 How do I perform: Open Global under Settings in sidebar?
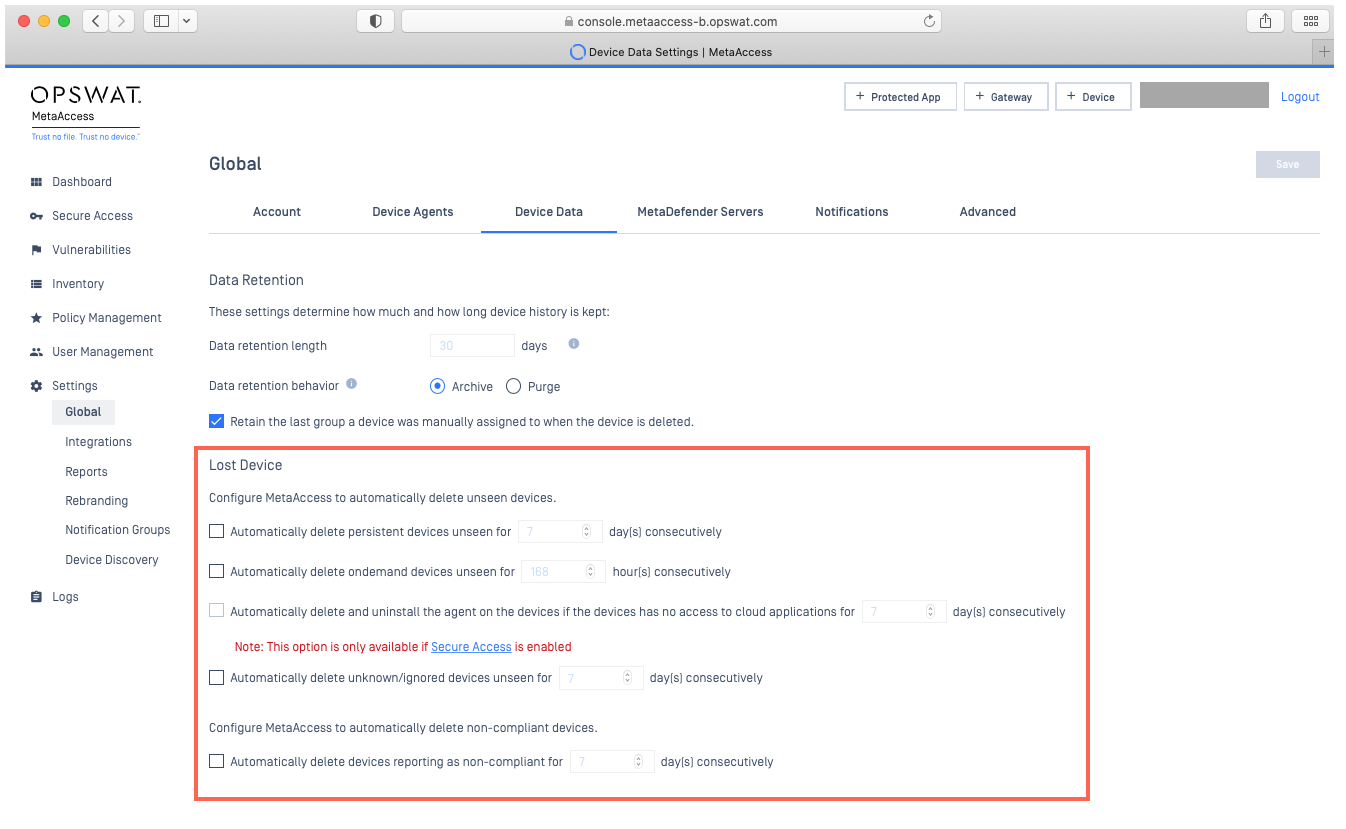click(83, 412)
